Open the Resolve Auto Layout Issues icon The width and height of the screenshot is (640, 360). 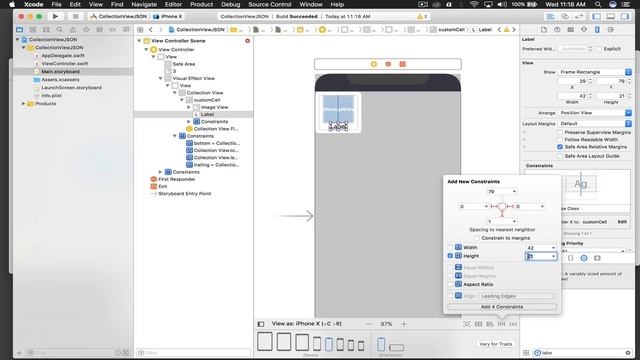513,324
